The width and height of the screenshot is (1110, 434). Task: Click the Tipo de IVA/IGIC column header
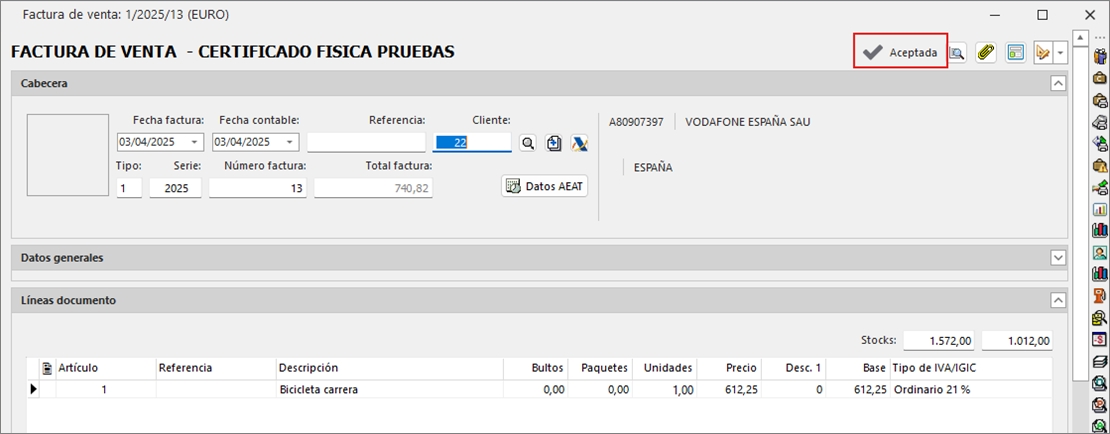point(971,368)
